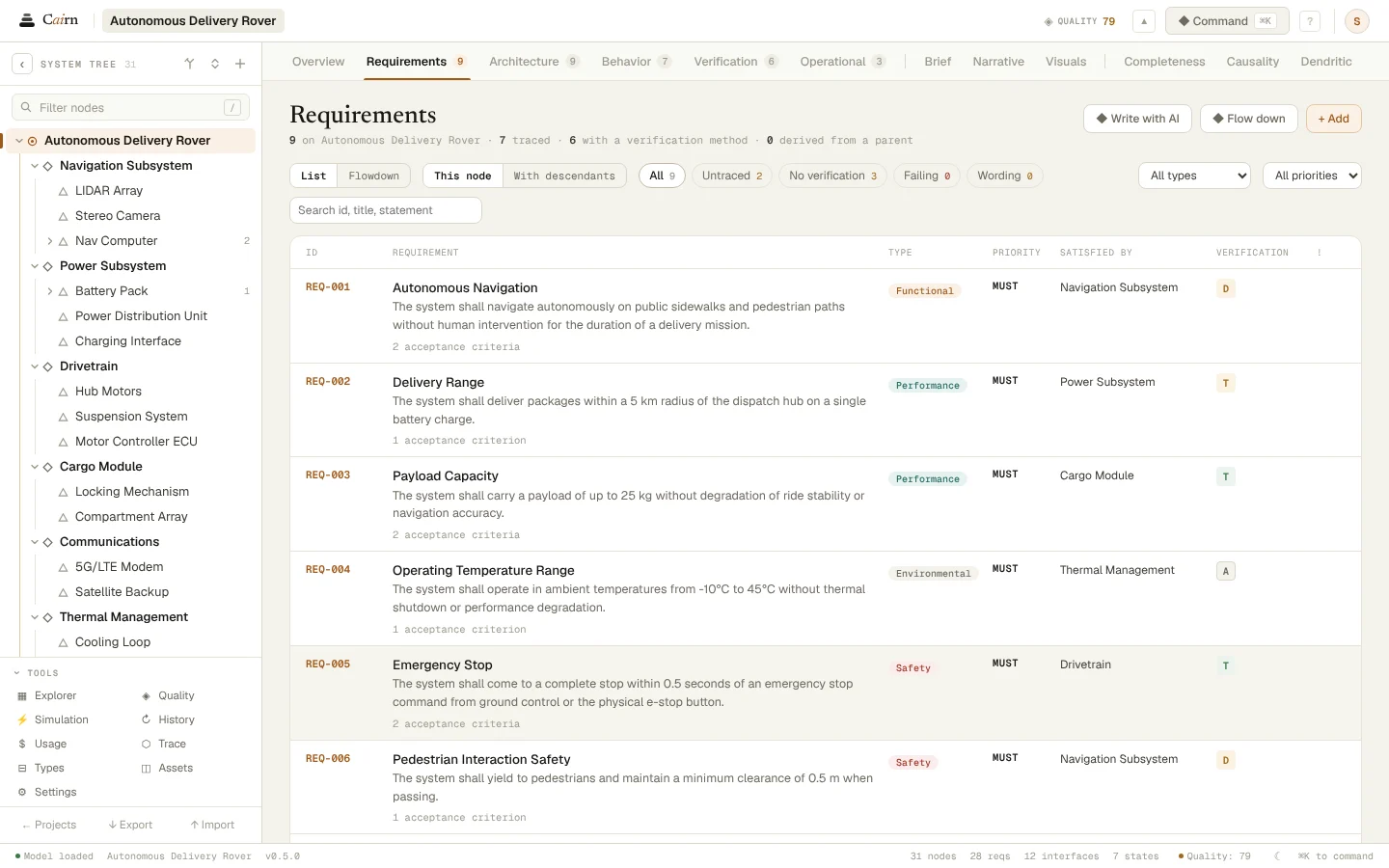Select the List view toggle

coord(313,176)
